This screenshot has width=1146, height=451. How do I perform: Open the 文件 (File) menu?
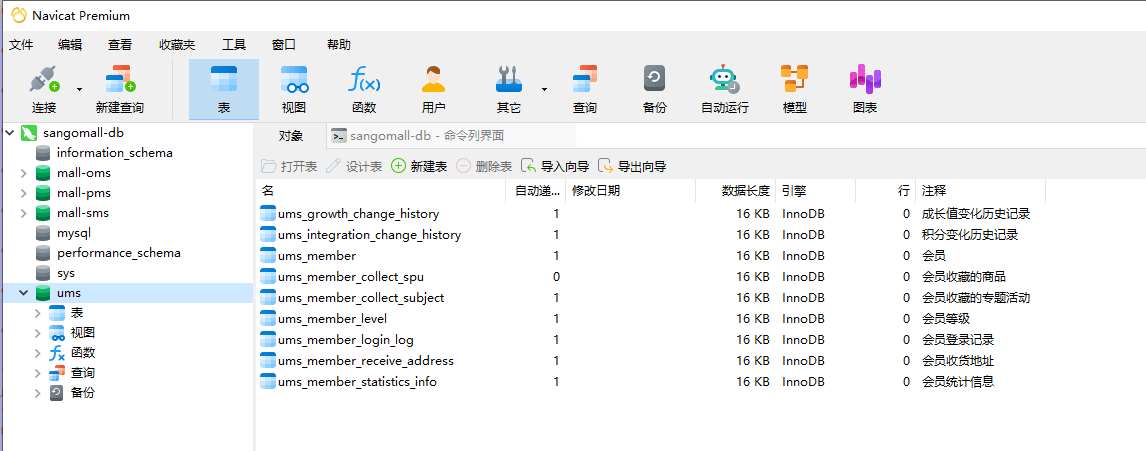[21, 45]
